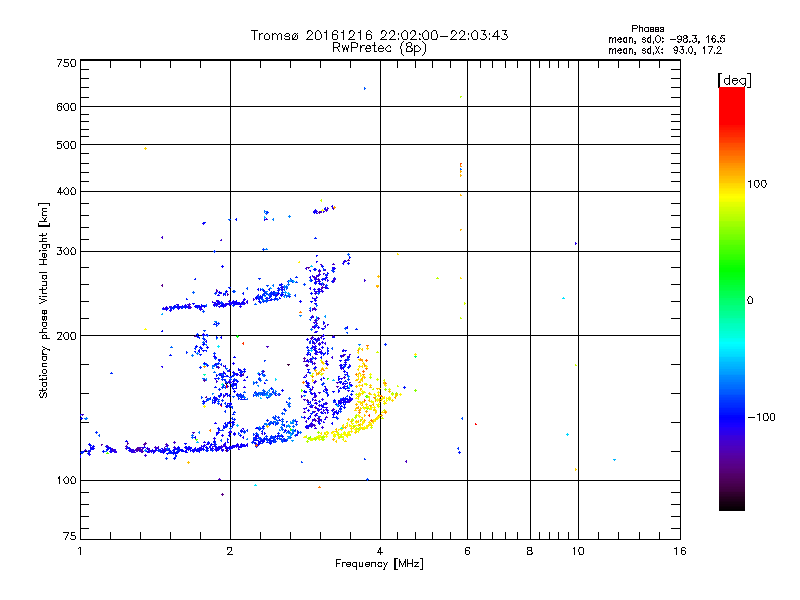Click the yellow region of the colorbar near 100

point(732,196)
